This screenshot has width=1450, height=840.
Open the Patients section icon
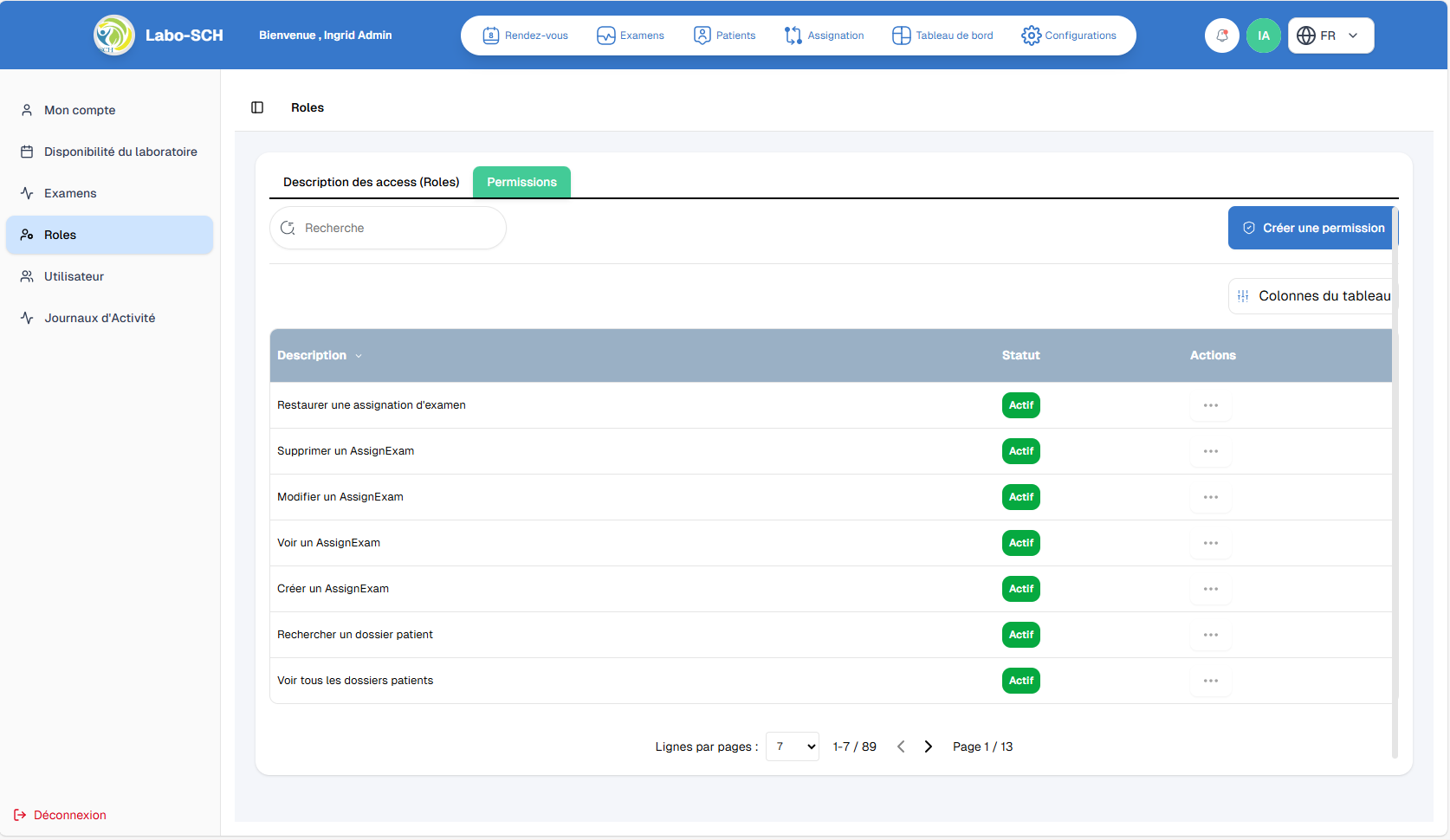(702, 36)
